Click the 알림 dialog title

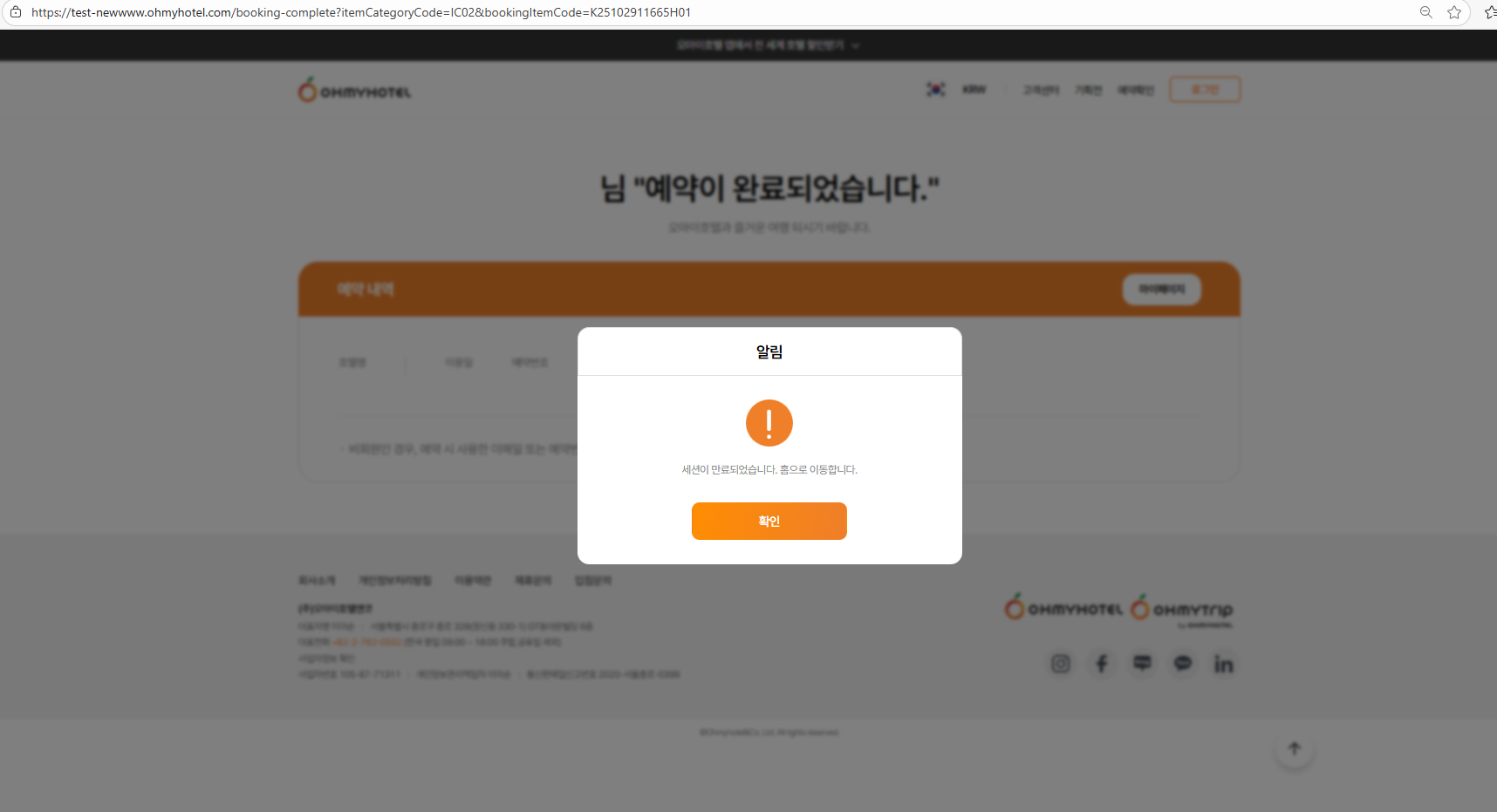[769, 351]
